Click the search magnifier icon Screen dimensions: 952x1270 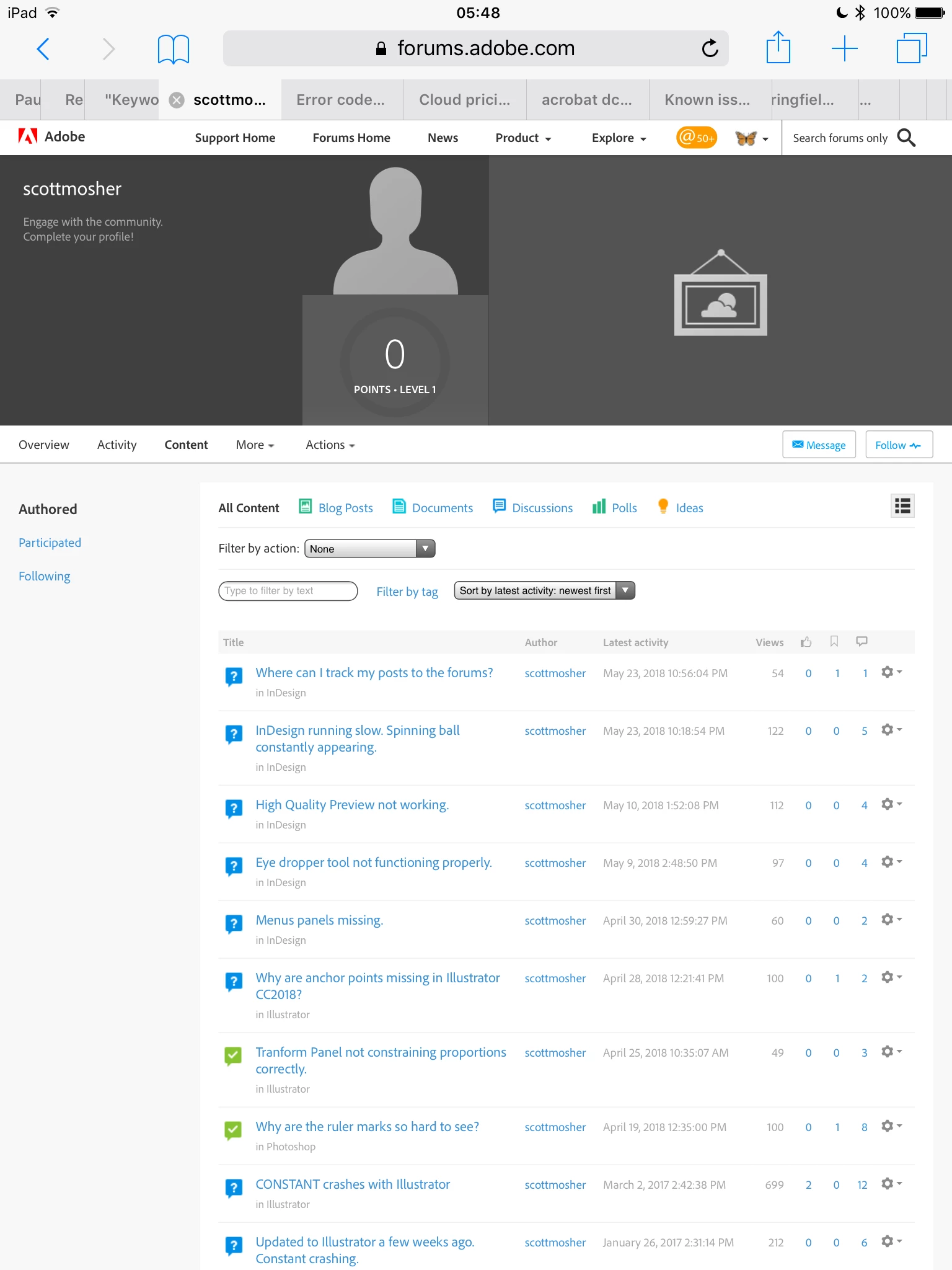pyautogui.click(x=906, y=138)
